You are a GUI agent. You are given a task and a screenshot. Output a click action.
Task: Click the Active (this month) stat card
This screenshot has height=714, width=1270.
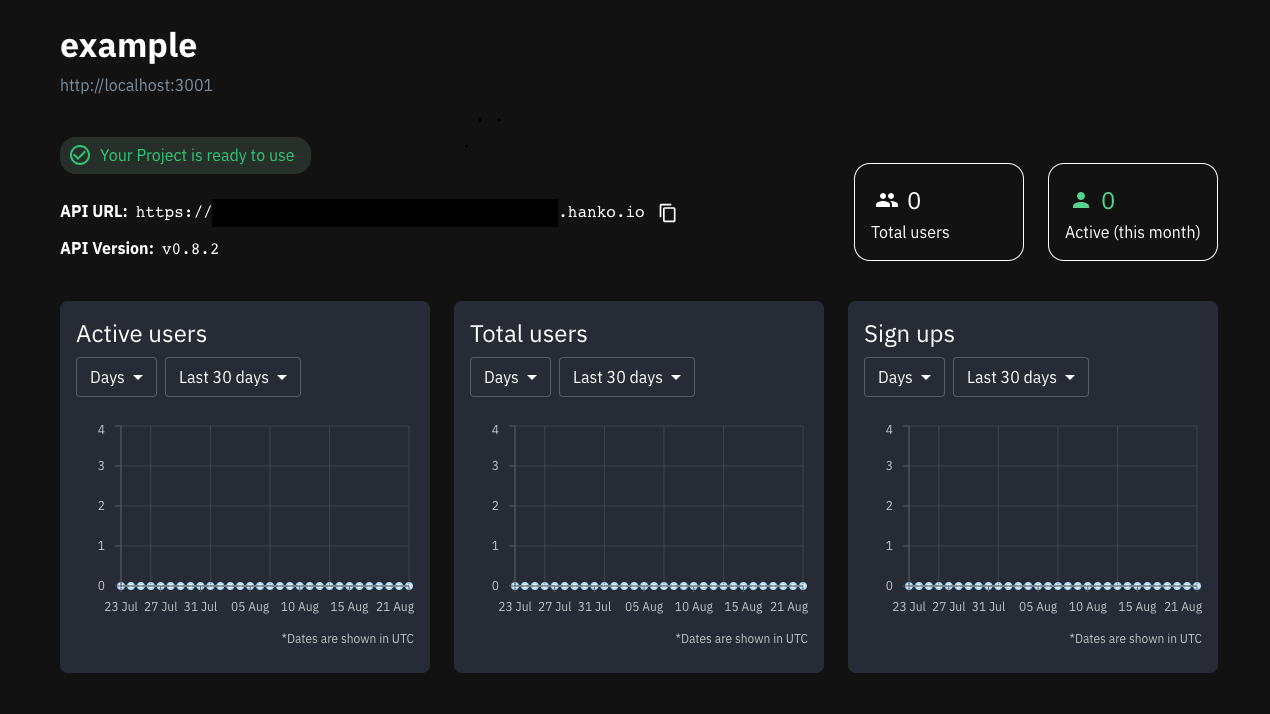point(1133,212)
